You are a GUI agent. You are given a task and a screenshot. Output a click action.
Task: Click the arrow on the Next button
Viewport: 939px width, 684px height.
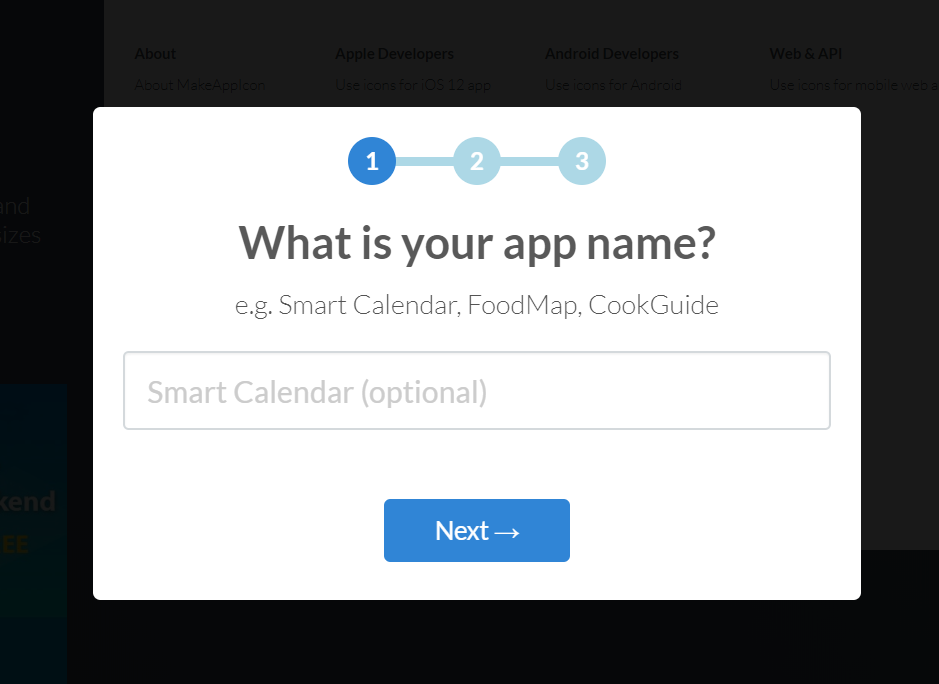coord(507,531)
